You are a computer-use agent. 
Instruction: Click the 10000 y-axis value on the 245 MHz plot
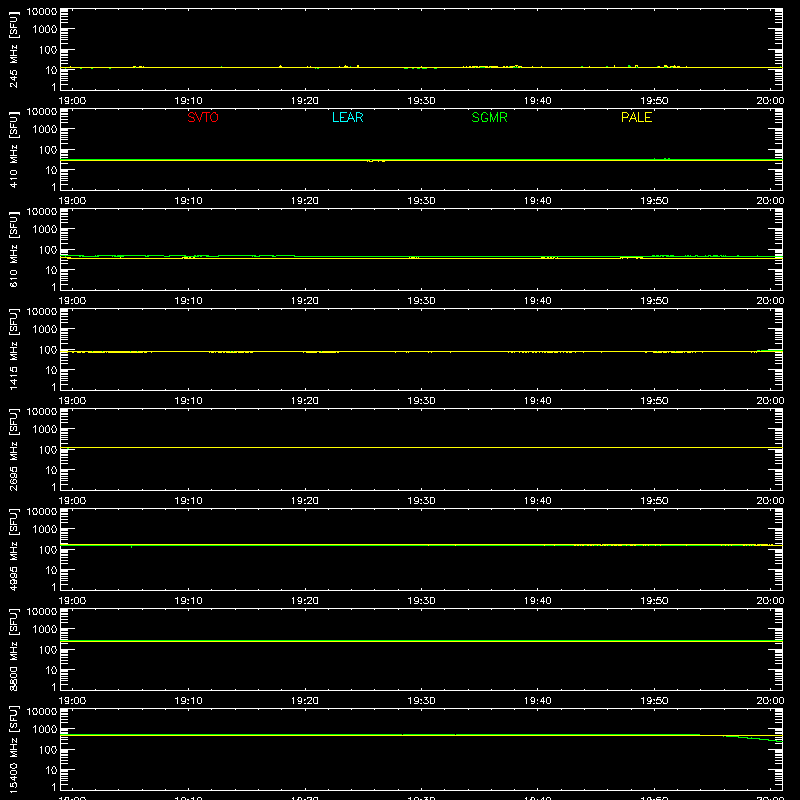tap(42, 12)
